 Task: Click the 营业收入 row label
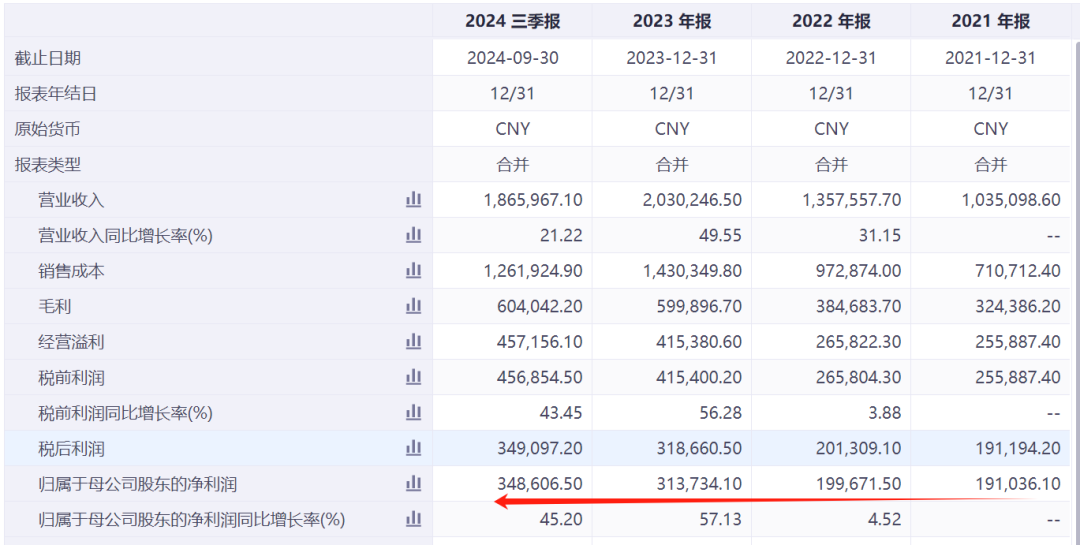[71, 200]
